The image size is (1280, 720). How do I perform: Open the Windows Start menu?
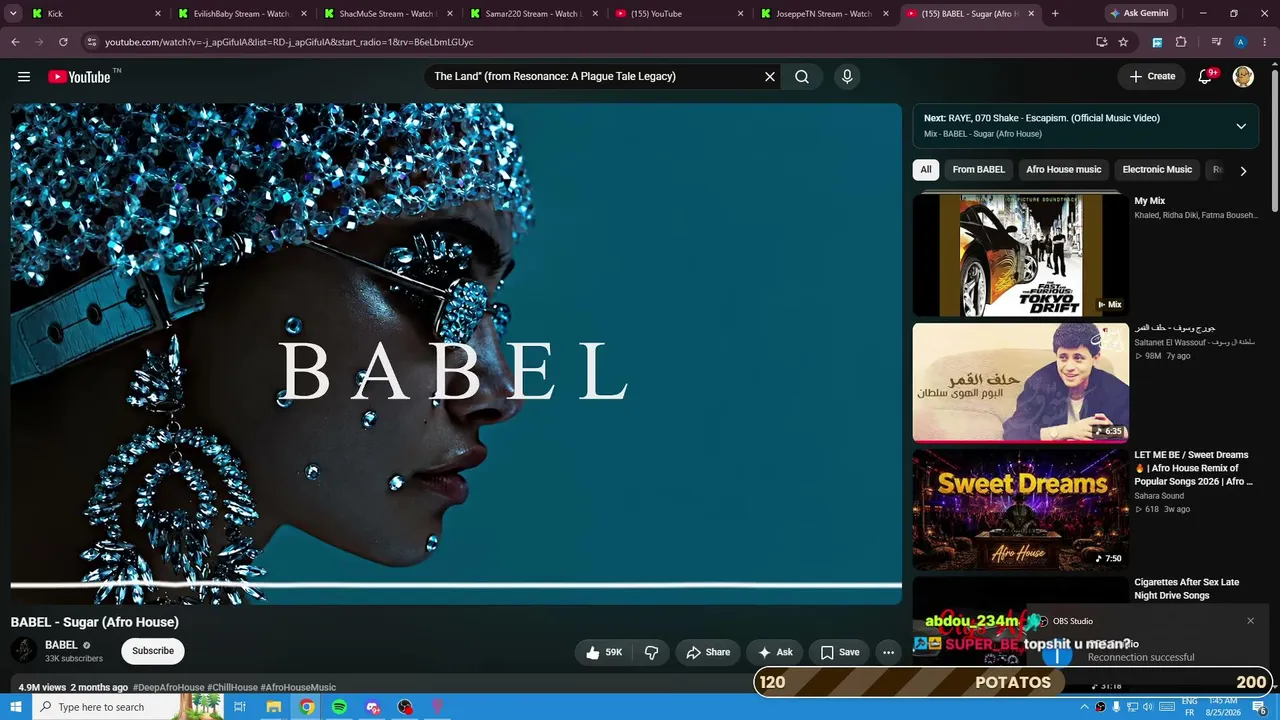[16, 707]
